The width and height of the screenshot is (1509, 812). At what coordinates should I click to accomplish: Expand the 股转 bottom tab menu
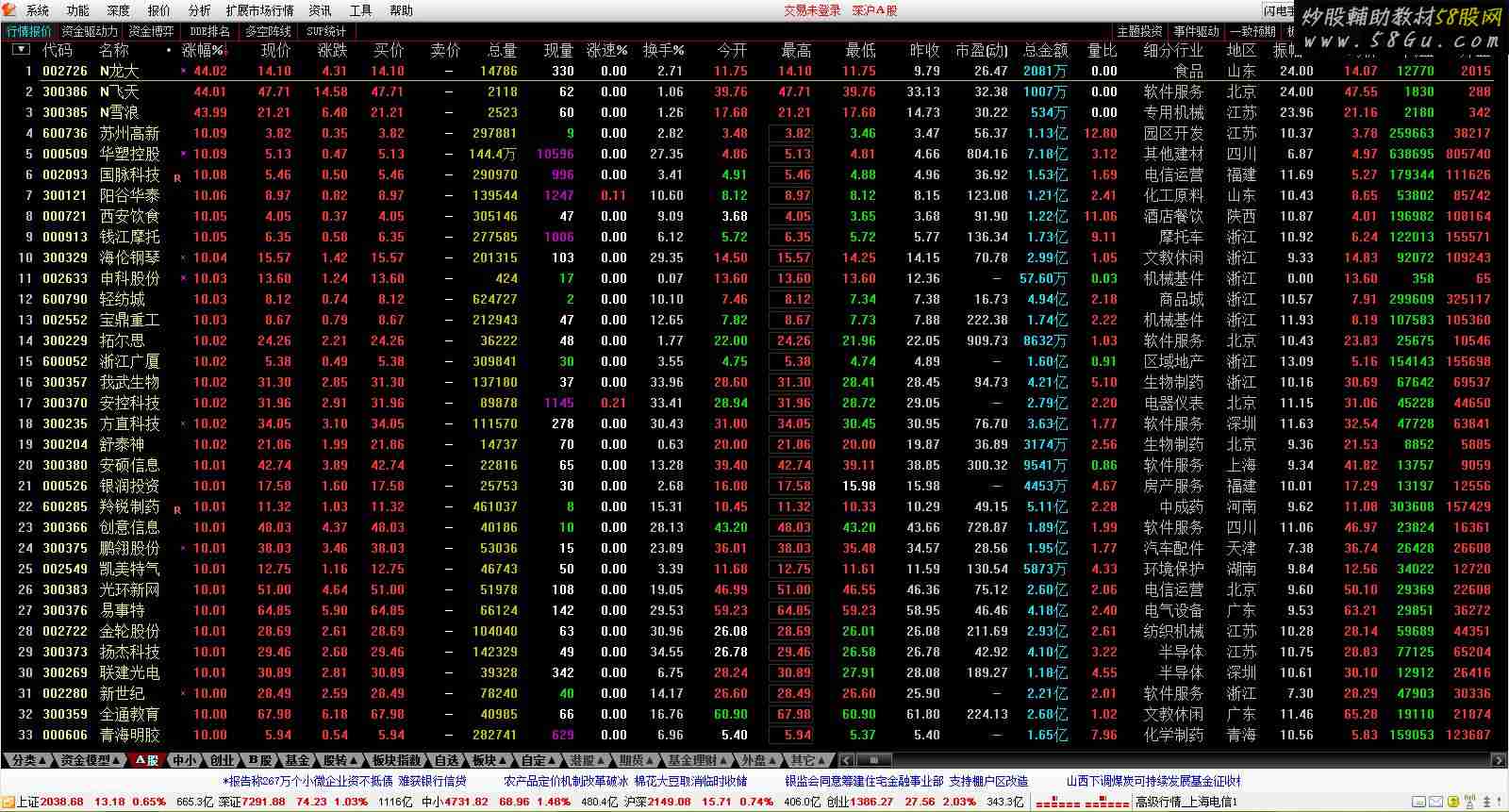(x=340, y=760)
